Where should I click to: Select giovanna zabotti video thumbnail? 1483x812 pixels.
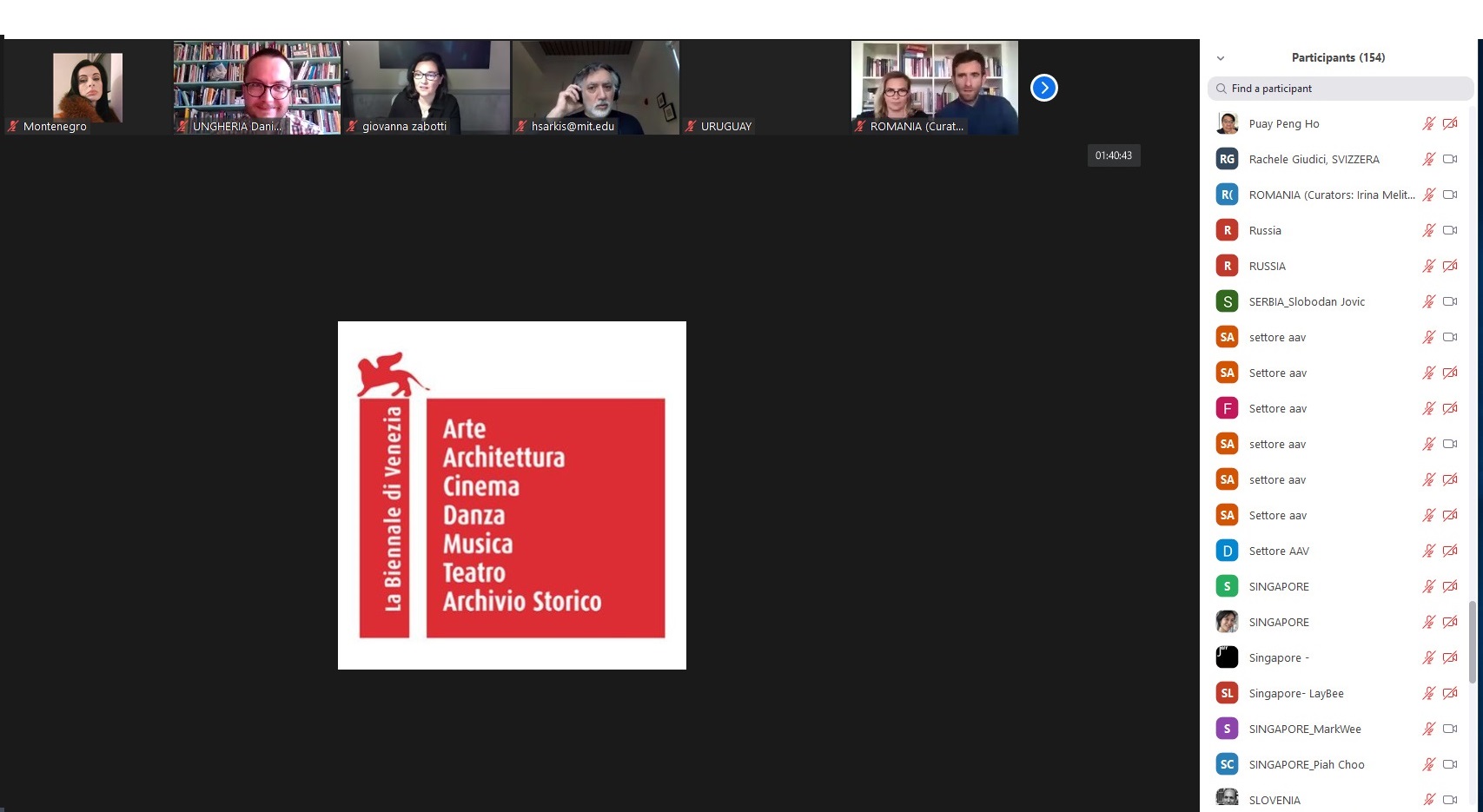coord(427,88)
